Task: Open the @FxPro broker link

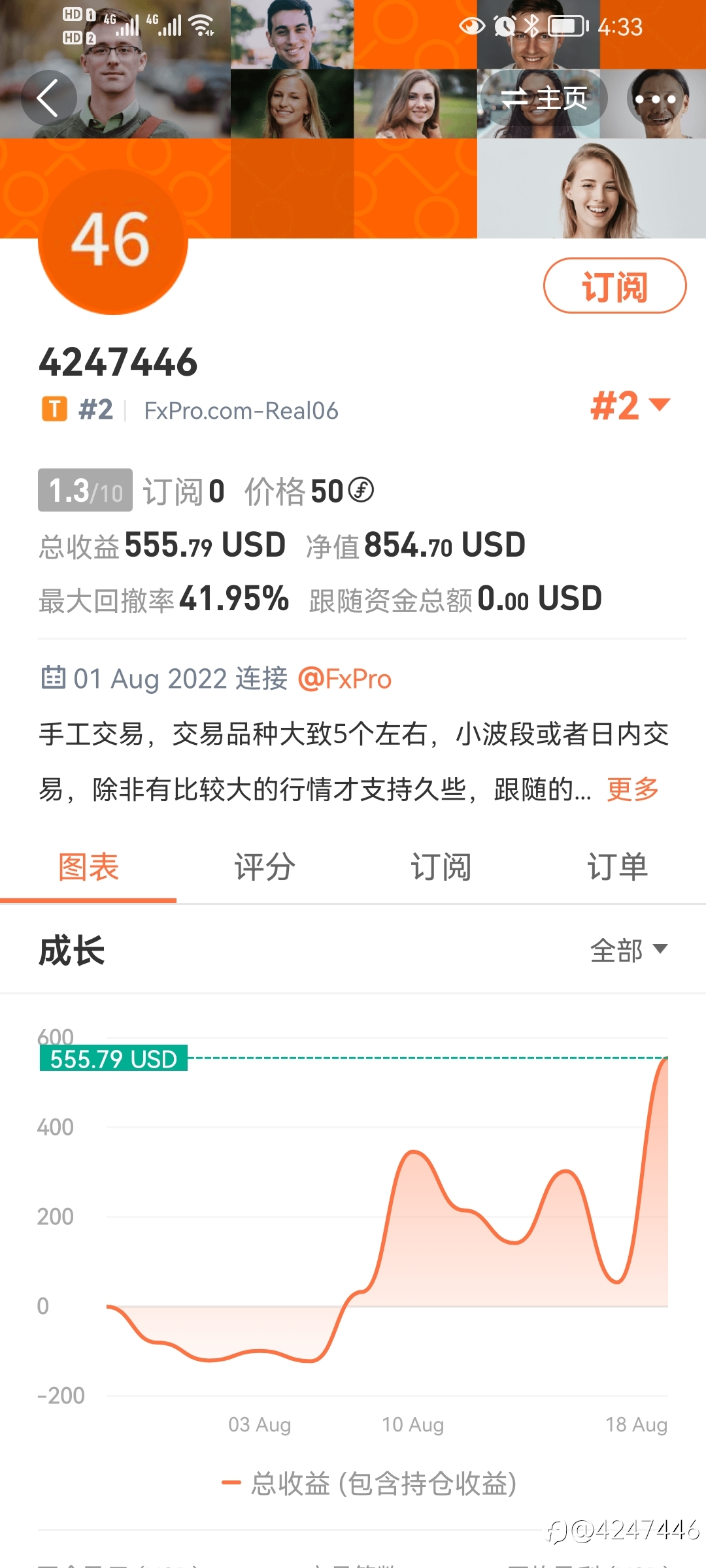Action: coord(345,679)
